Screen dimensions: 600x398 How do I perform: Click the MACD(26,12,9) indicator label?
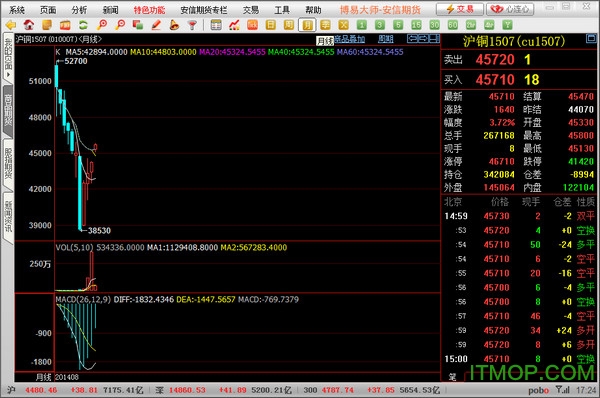(x=83, y=299)
